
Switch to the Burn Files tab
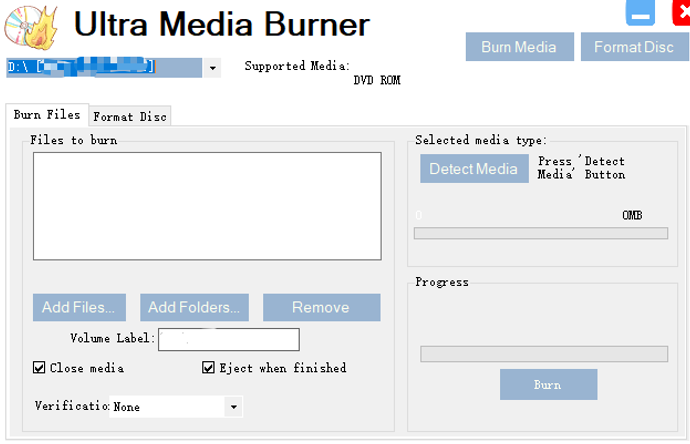click(x=47, y=115)
